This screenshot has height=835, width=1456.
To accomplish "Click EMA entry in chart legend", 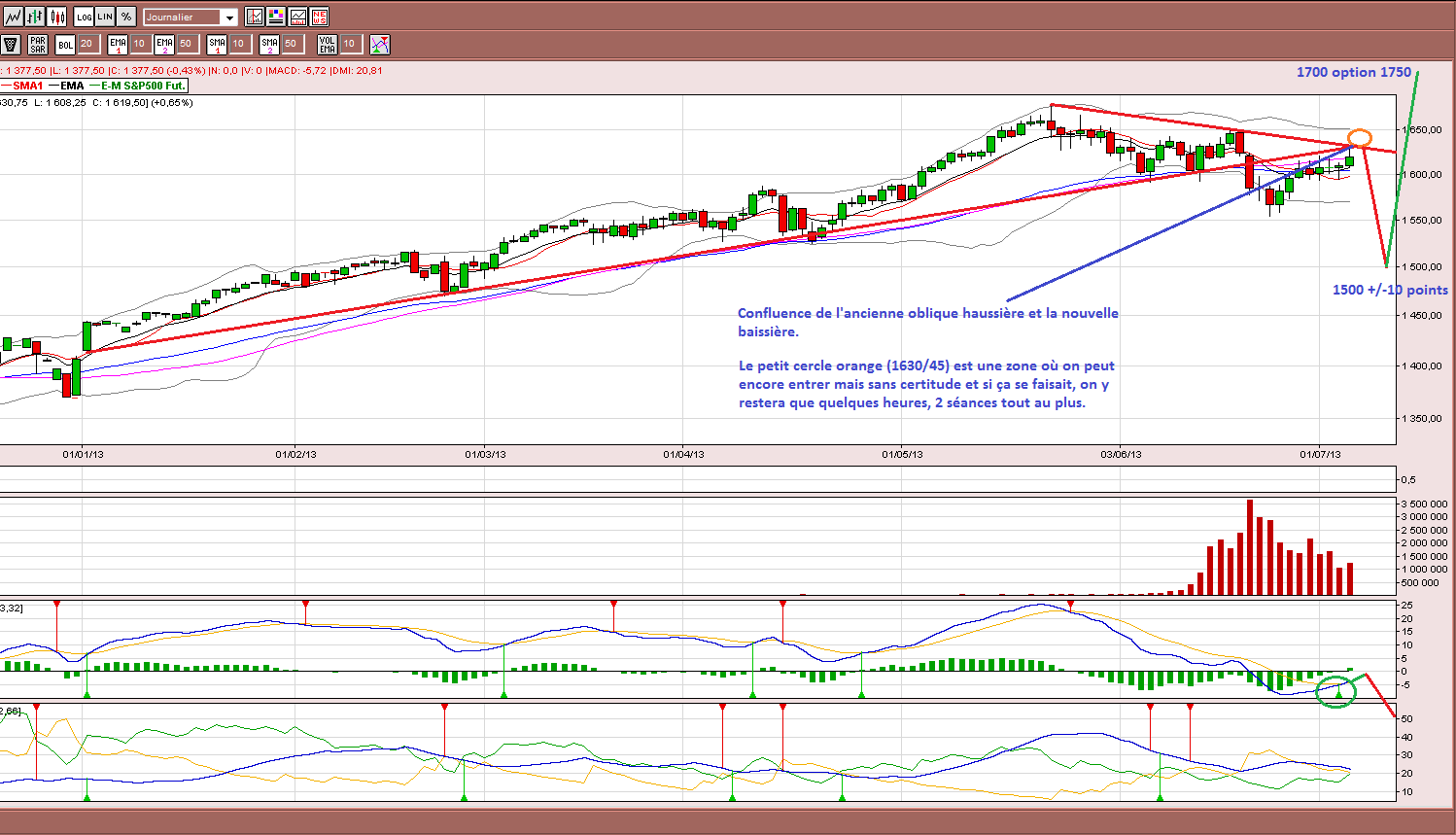I will tap(72, 86).
